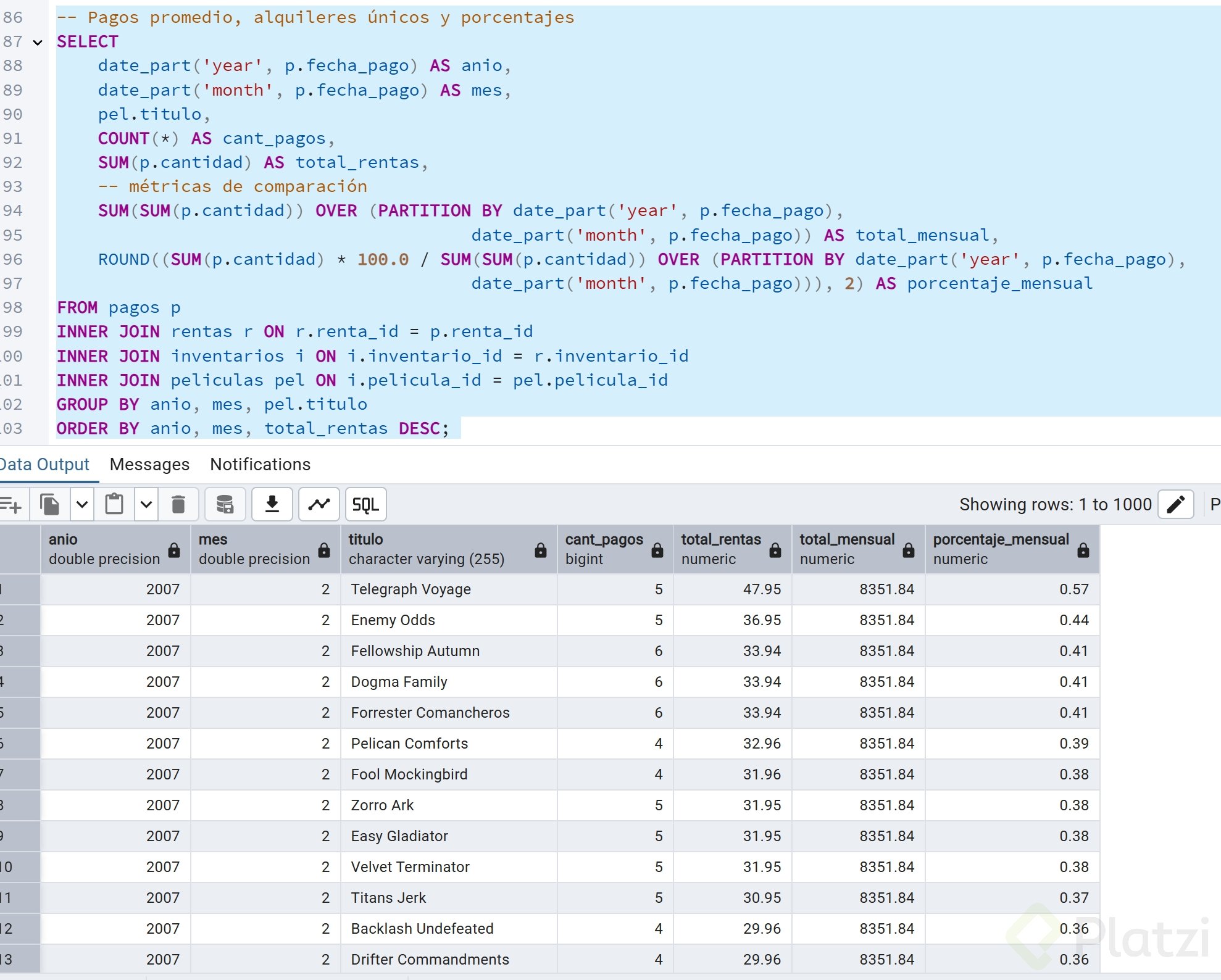Select the Telegraph Voyage cell
Screen dimensions: 1221x980
point(410,589)
